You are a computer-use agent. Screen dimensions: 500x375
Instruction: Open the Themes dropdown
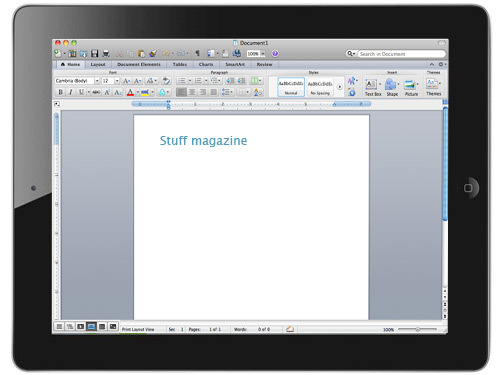pos(434,87)
